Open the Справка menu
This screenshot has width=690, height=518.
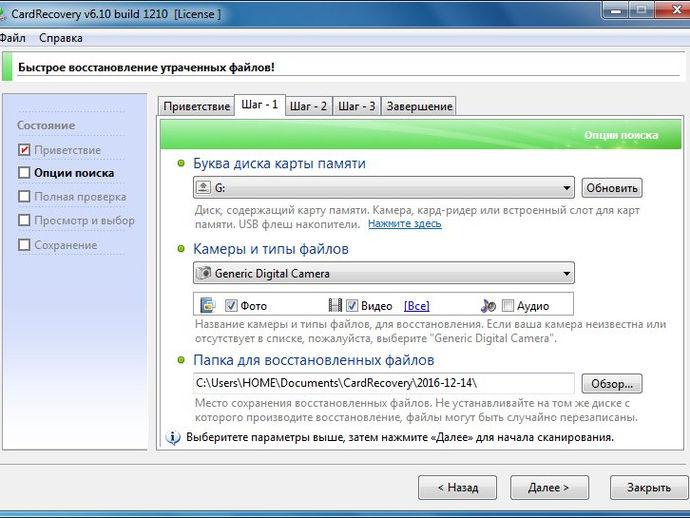coord(61,38)
